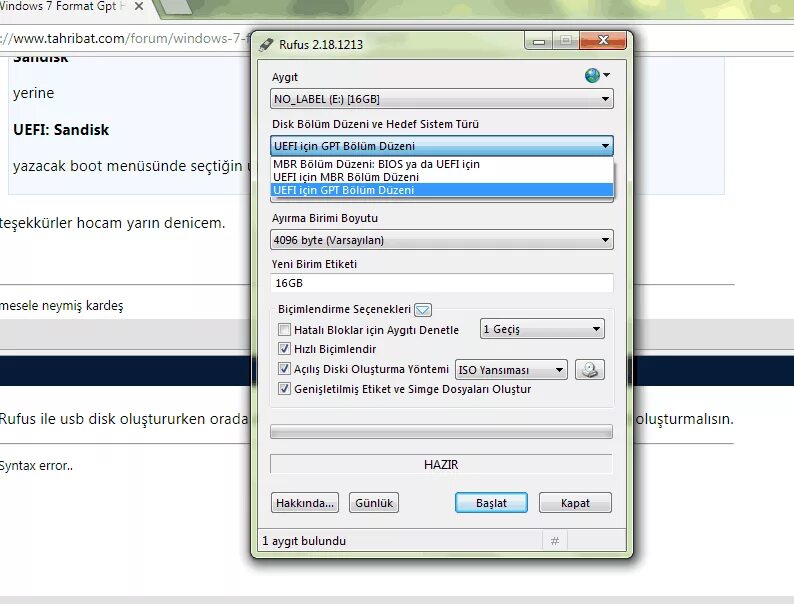Toggle Açılış Diski Oluşturma Yöntemi checkbox

tap(285, 369)
